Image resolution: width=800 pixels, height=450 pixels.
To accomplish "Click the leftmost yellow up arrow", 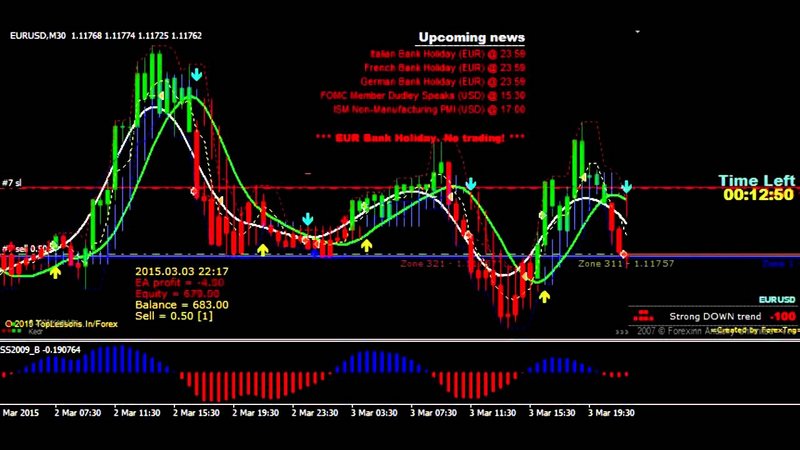I will click(55, 271).
